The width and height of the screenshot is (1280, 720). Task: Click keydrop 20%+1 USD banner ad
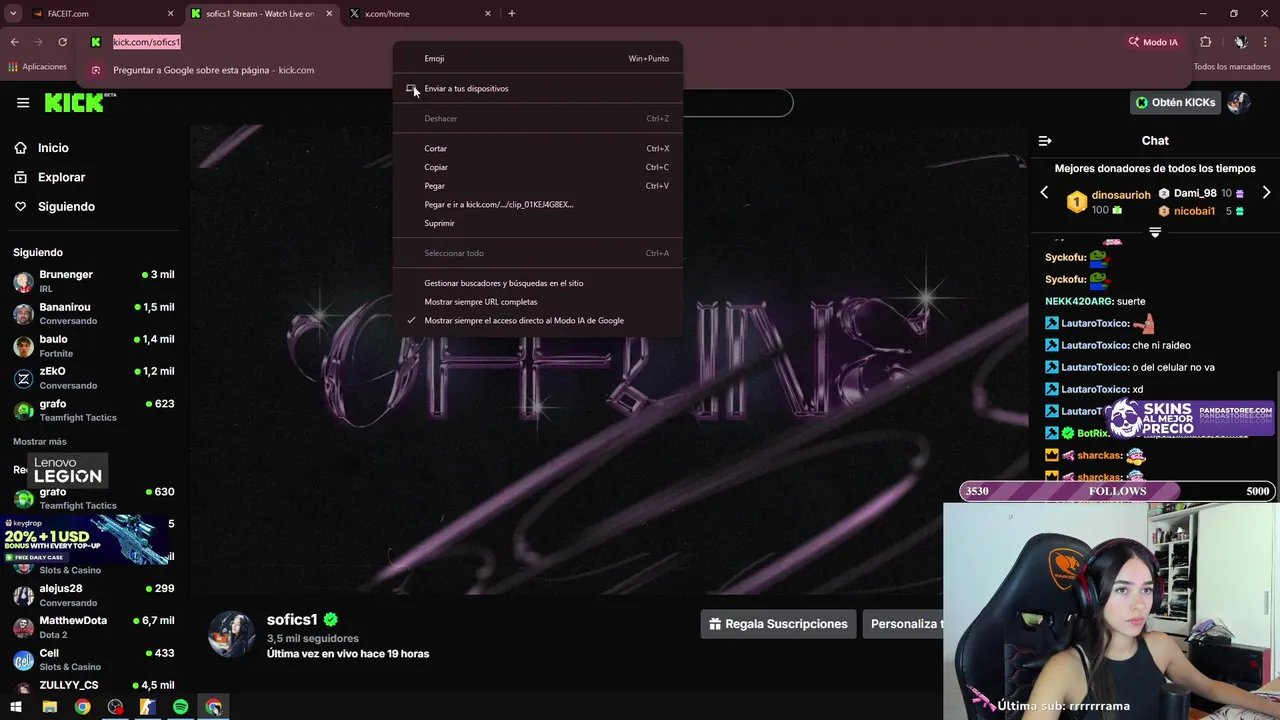point(84,540)
